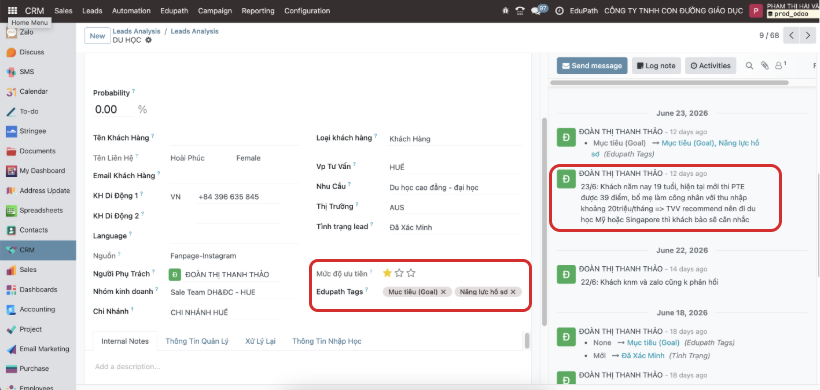820x390 pixels.
Task: Open Stringee app in sidebar
Action: (x=38, y=131)
